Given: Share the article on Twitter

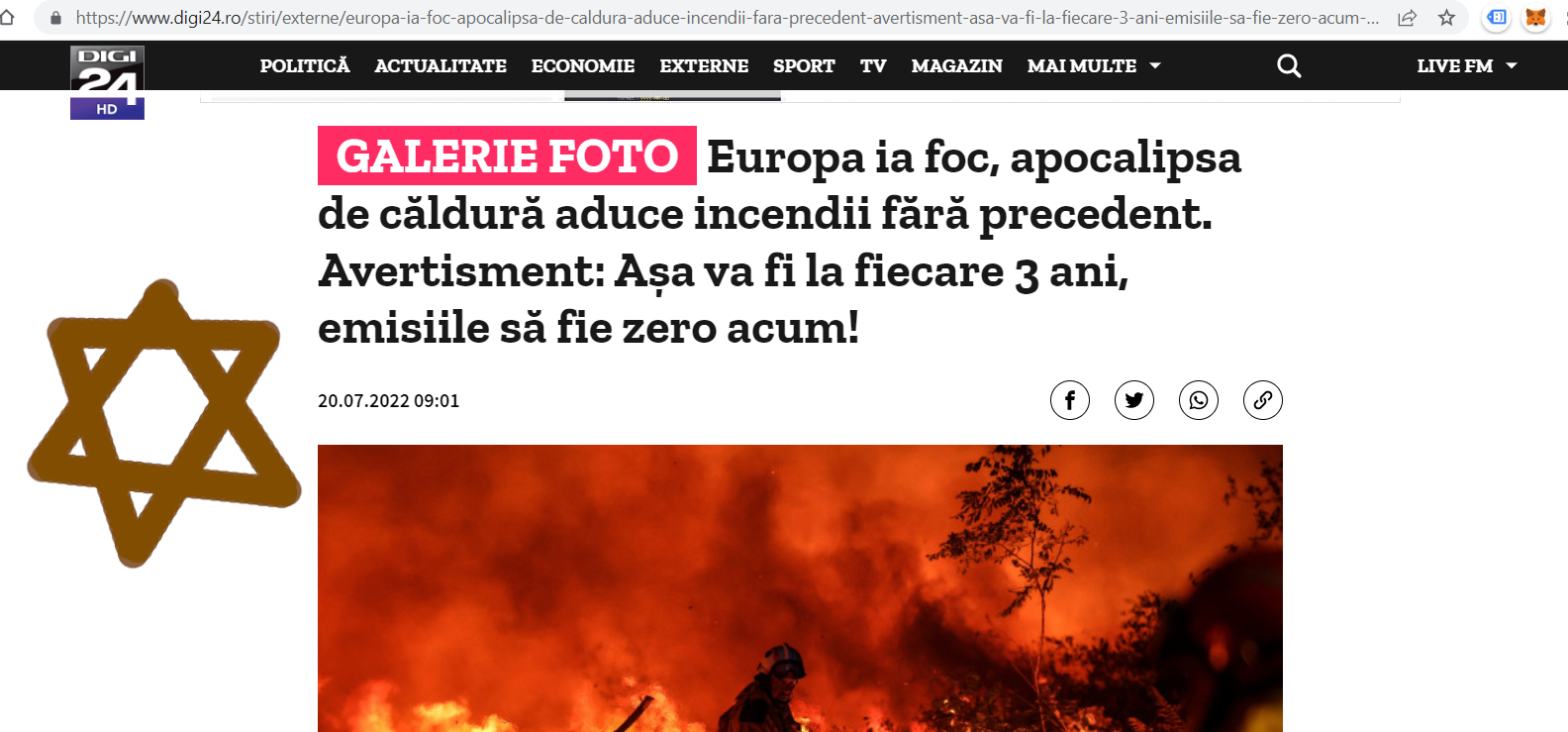Looking at the screenshot, I should (1134, 401).
